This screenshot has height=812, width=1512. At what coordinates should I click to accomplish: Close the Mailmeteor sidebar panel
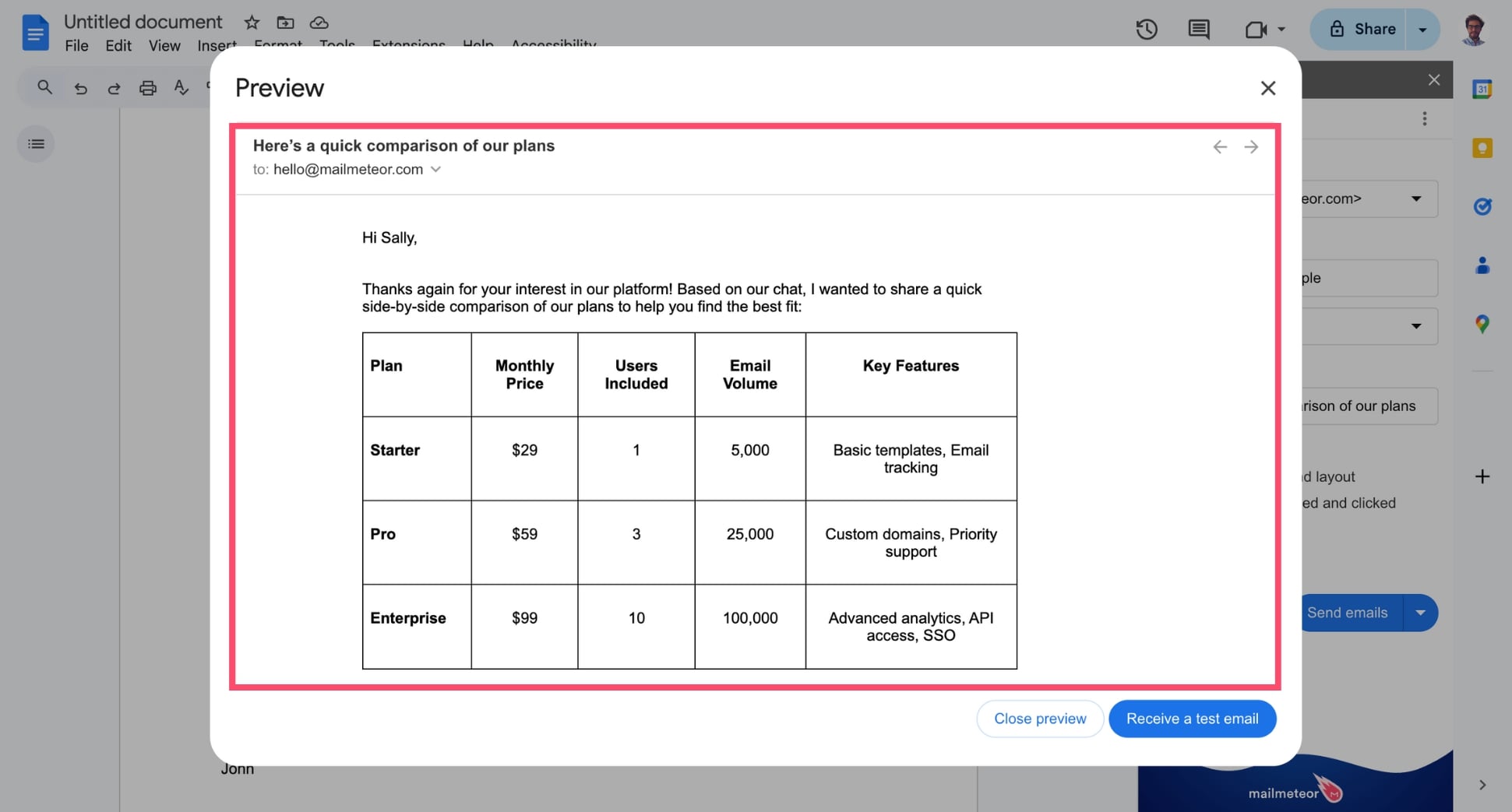(1434, 79)
